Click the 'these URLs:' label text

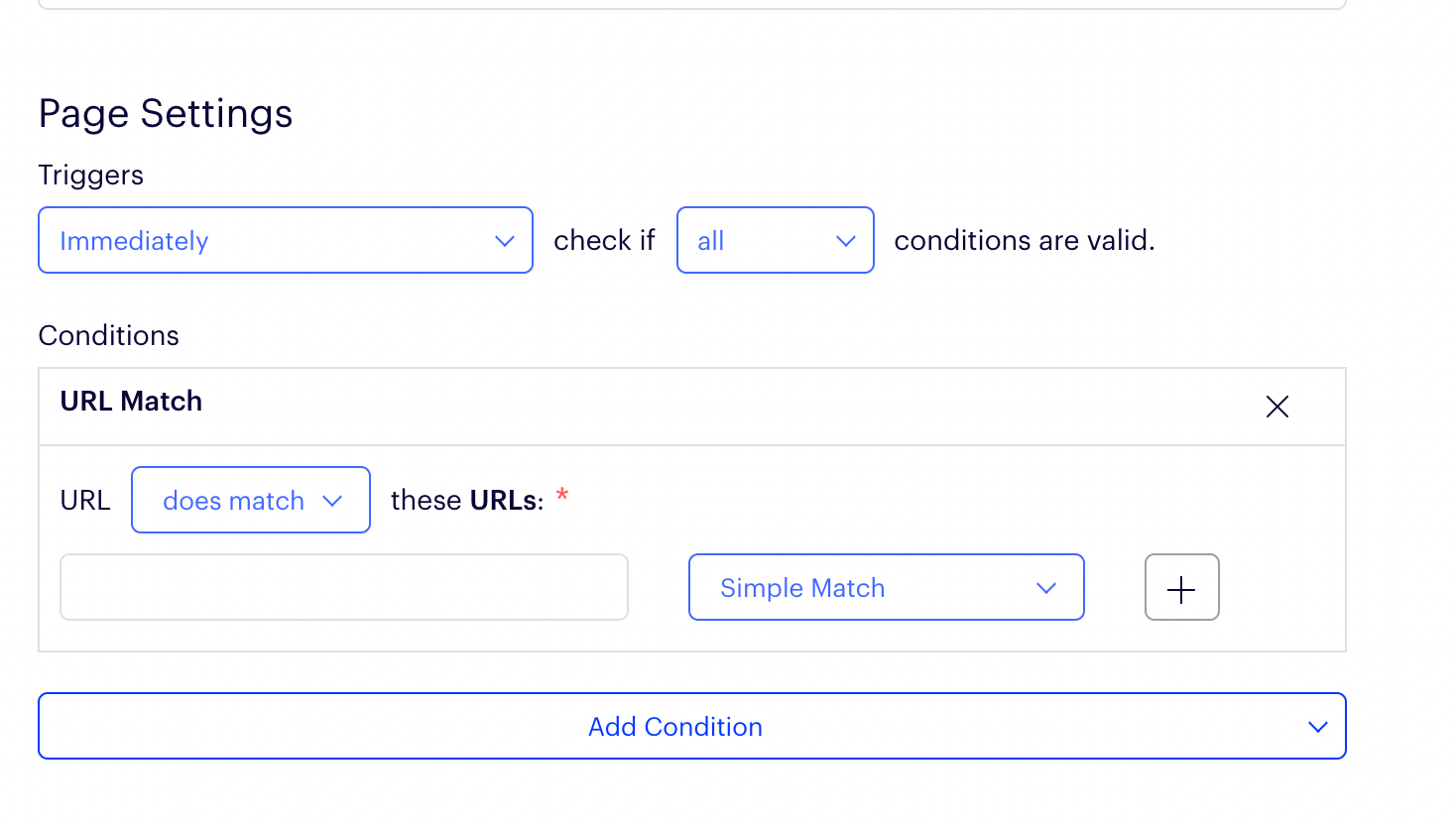(x=467, y=501)
